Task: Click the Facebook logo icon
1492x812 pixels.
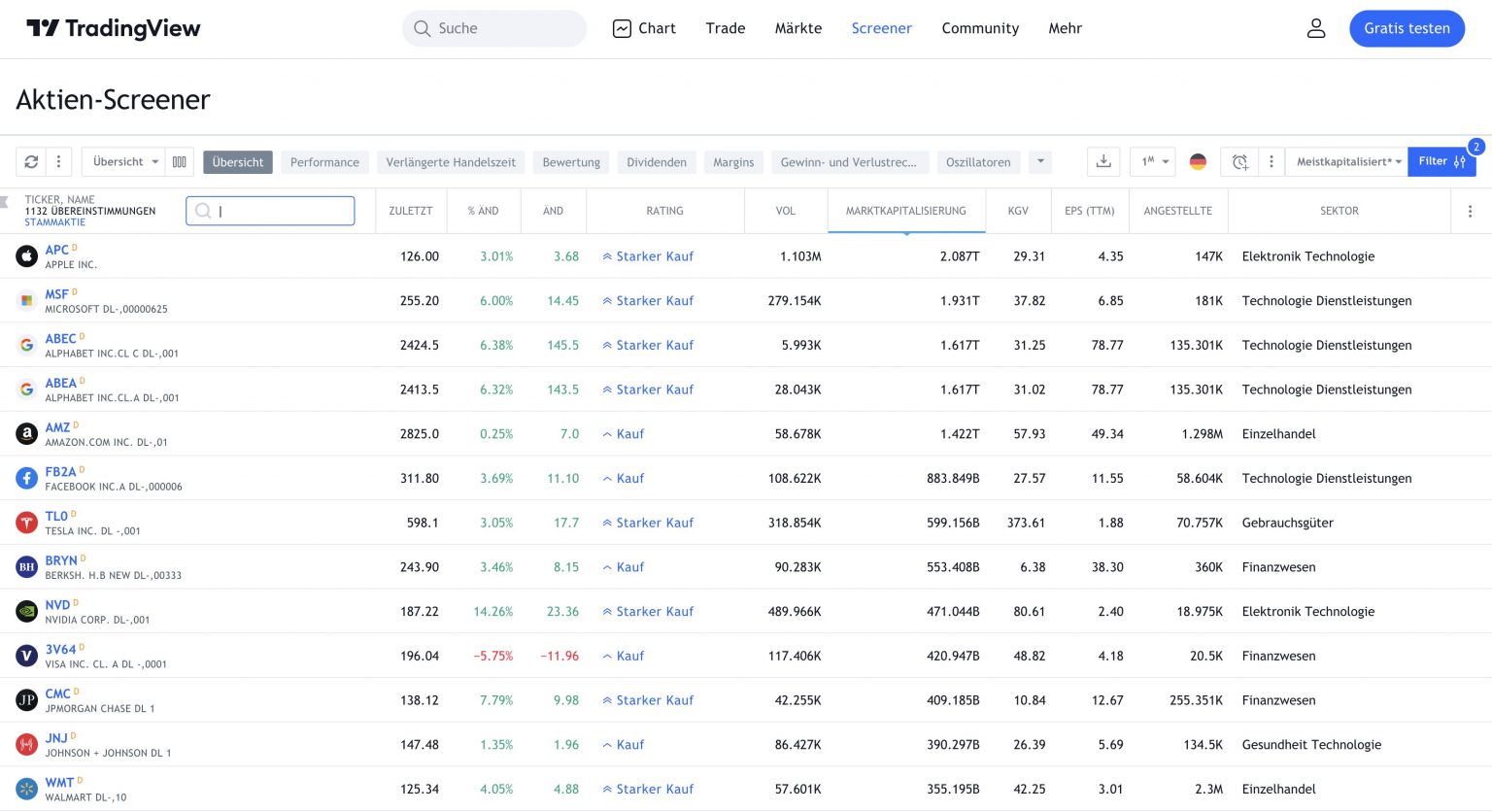Action: [x=27, y=478]
